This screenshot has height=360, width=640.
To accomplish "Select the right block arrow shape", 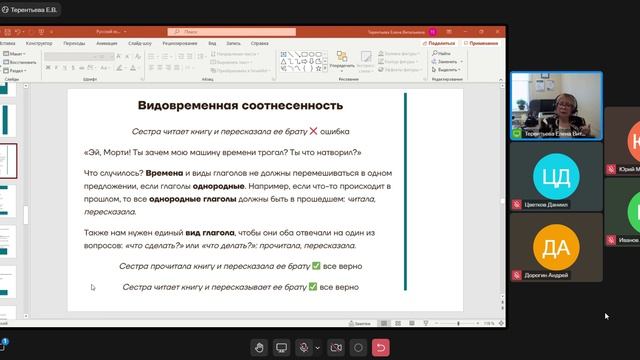I will tap(304, 62).
